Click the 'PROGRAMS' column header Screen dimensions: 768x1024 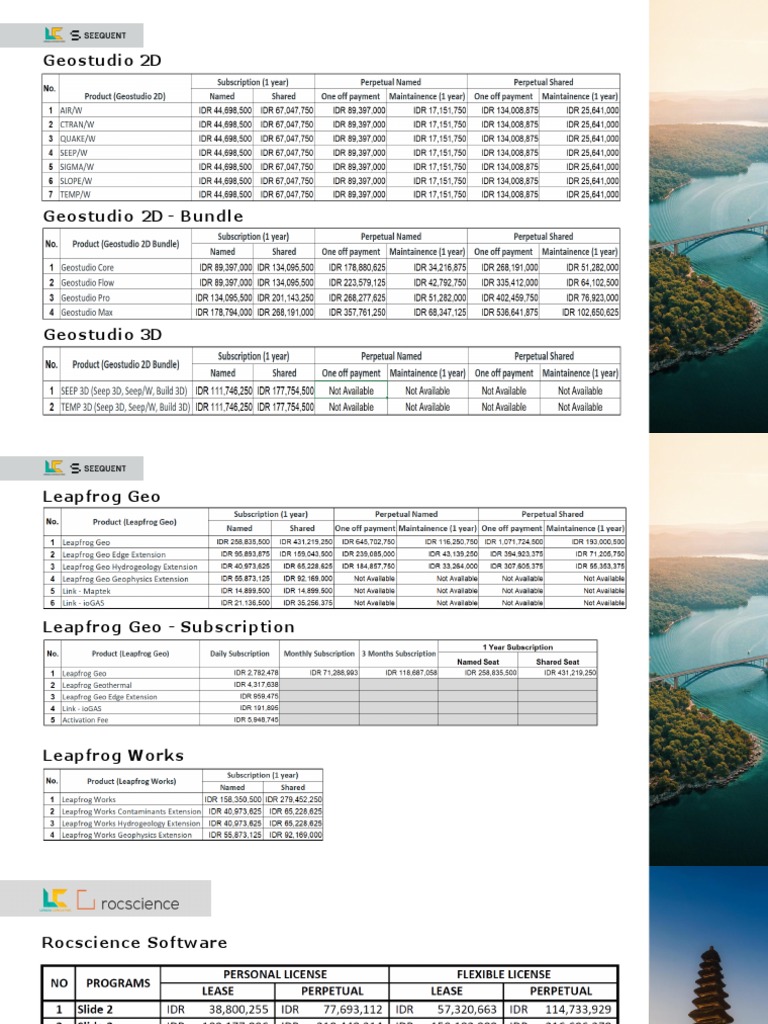pyautogui.click(x=118, y=983)
